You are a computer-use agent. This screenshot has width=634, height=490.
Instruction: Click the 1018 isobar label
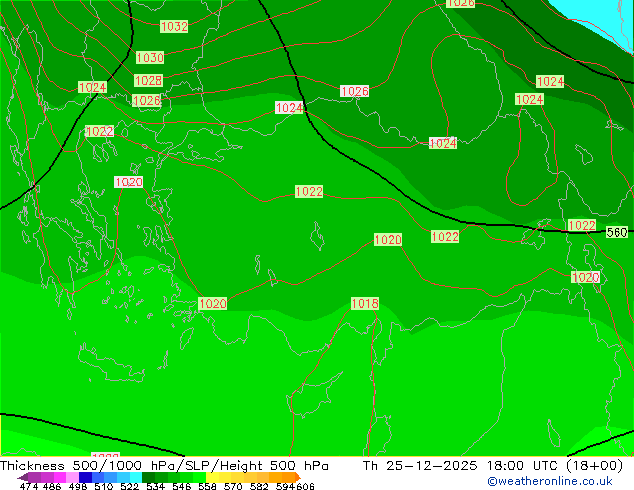(x=365, y=304)
